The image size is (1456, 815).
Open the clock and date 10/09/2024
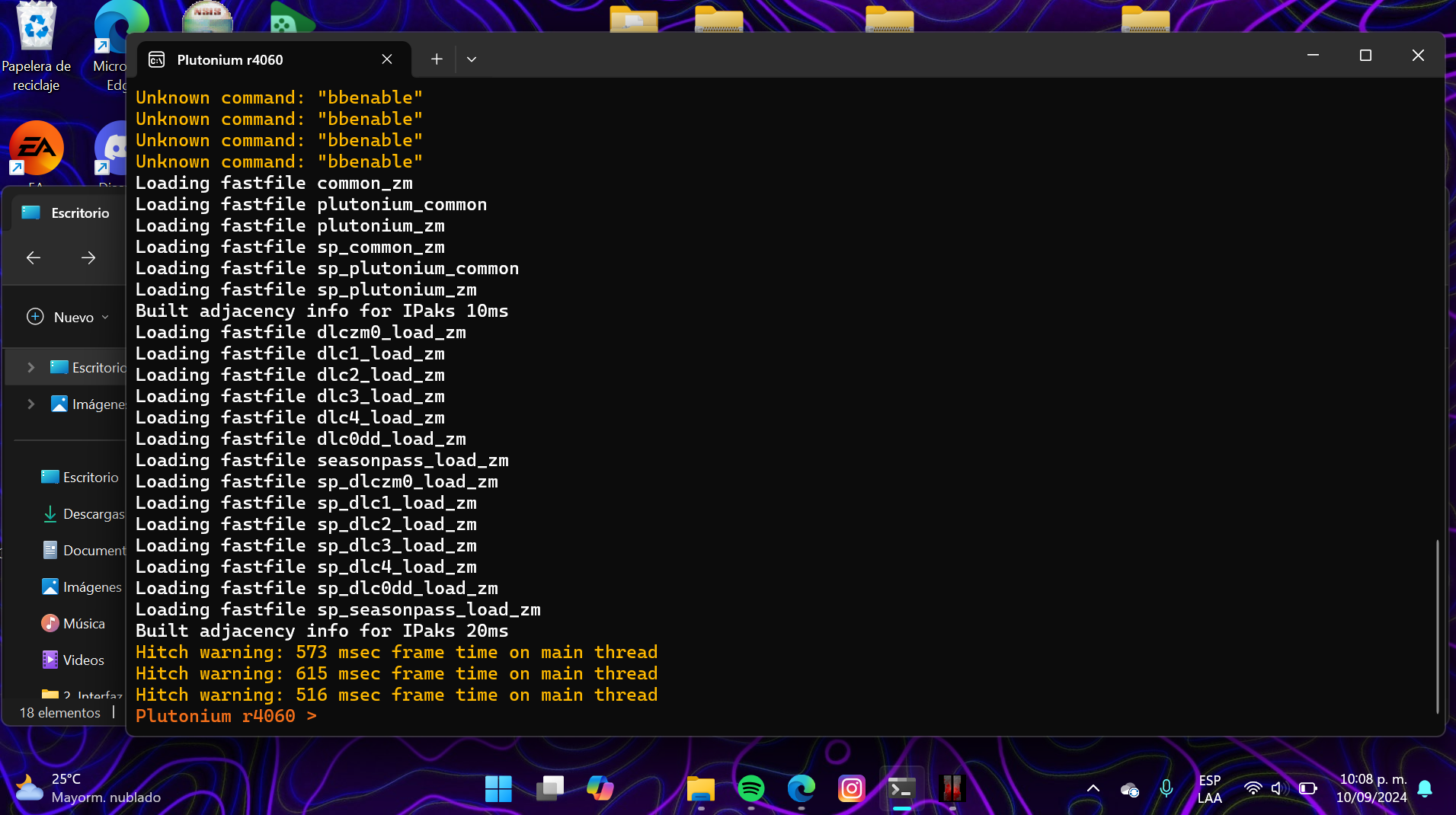pyautogui.click(x=1371, y=789)
